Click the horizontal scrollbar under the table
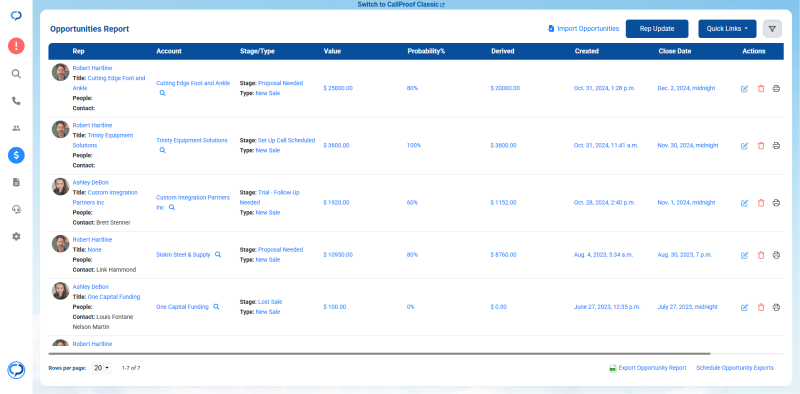Image resolution: width=800 pixels, height=394 pixels. [x=380, y=353]
